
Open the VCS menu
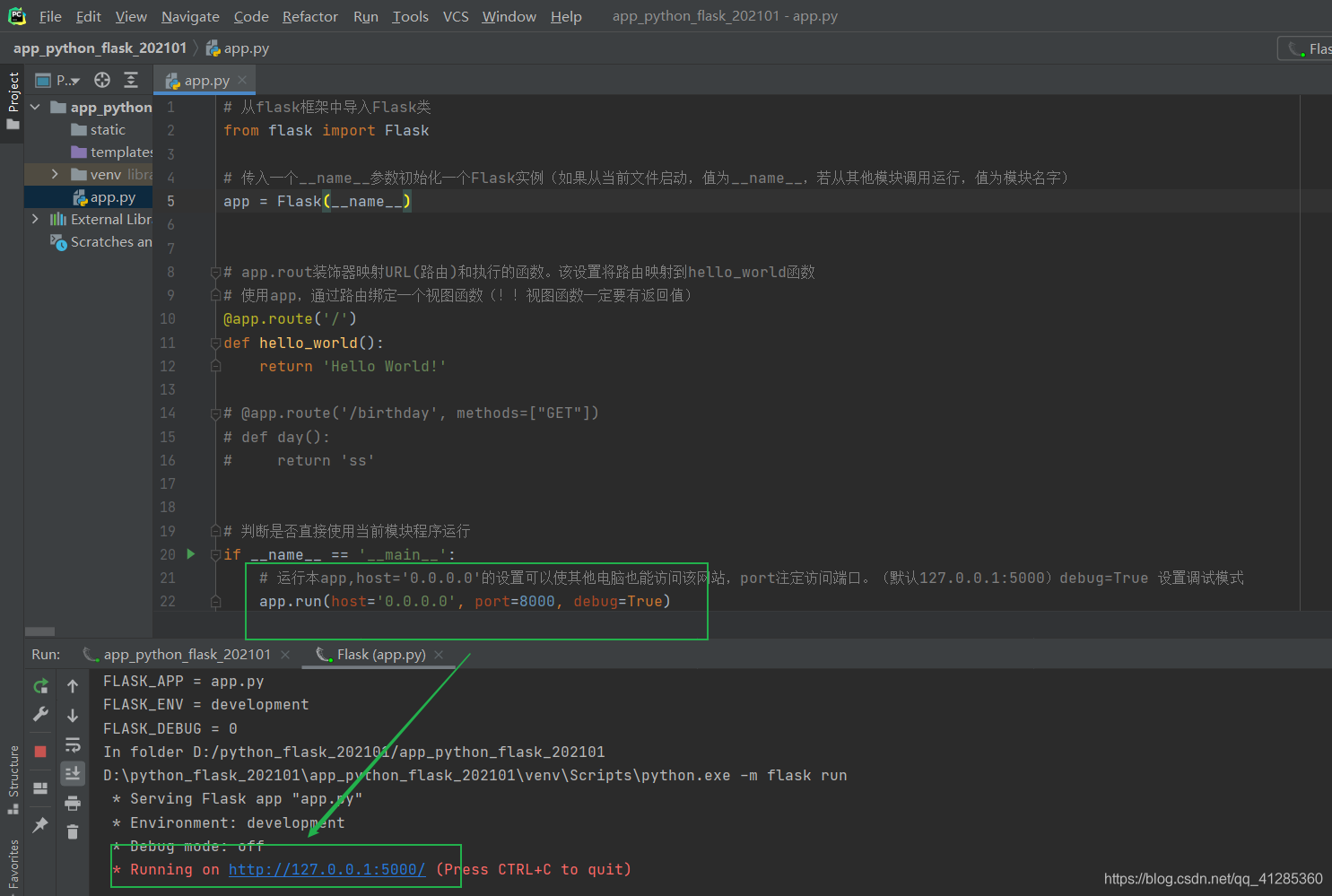(456, 16)
